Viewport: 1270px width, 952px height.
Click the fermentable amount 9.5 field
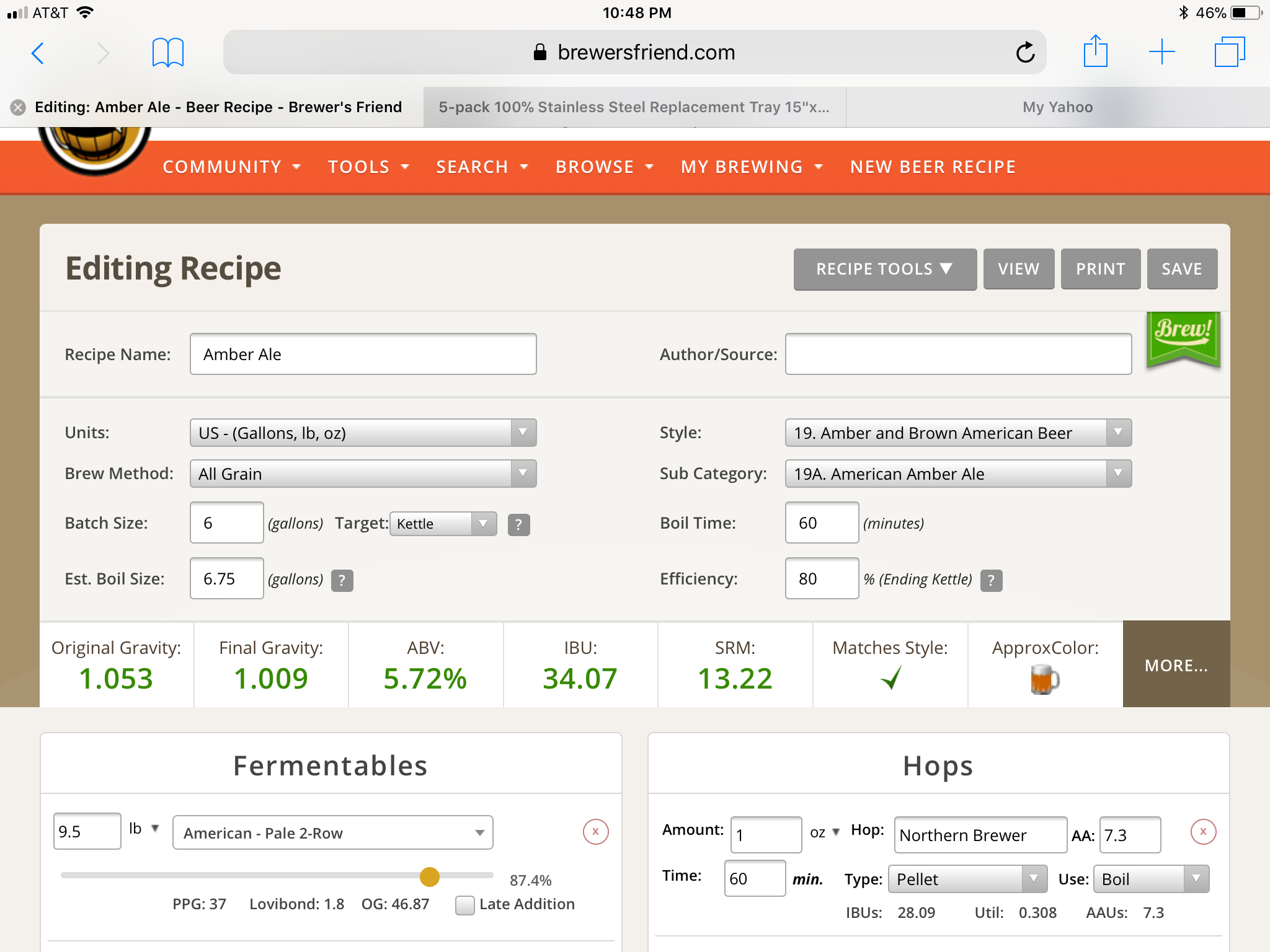tap(87, 831)
